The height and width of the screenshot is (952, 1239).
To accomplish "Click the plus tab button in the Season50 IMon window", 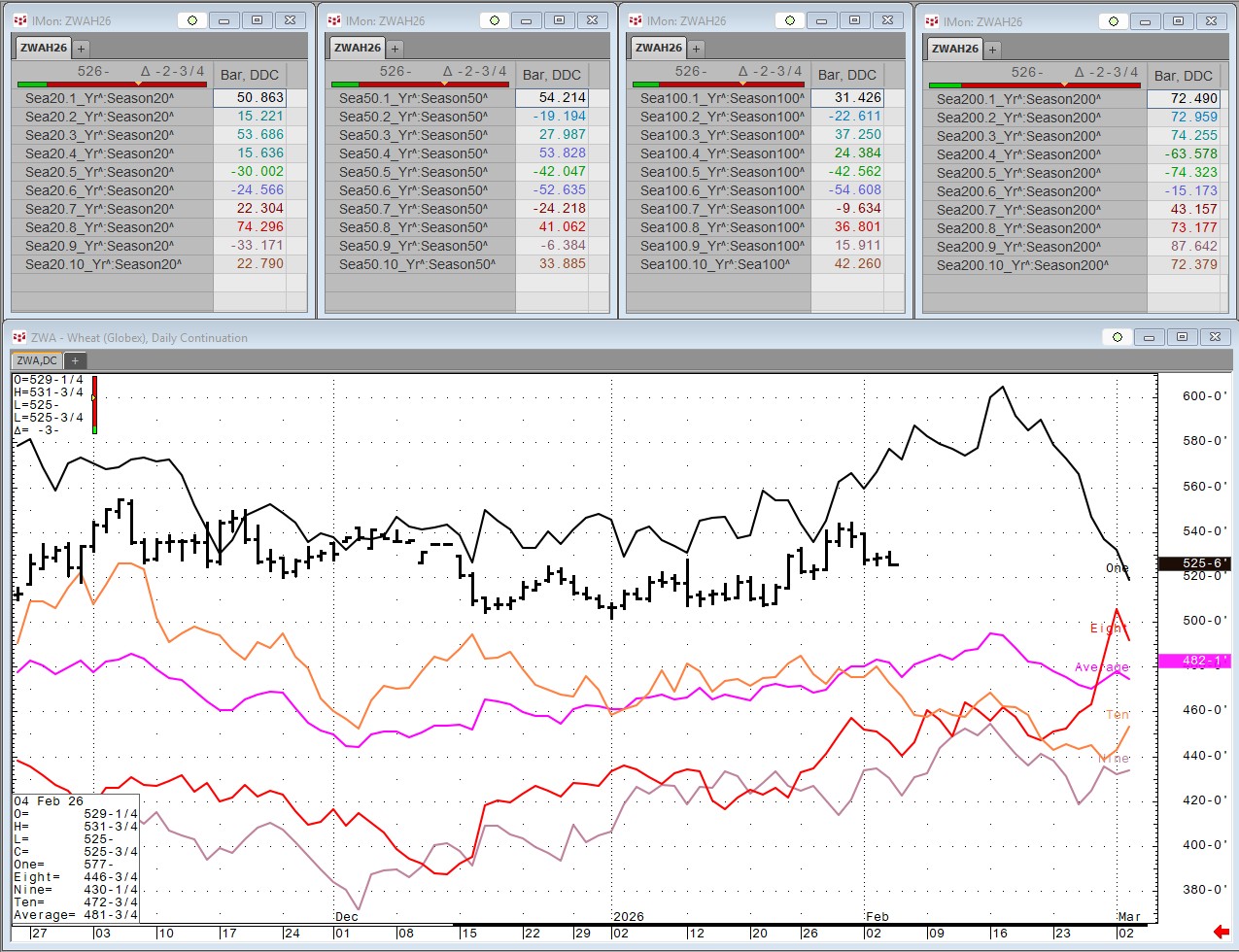I will point(395,48).
